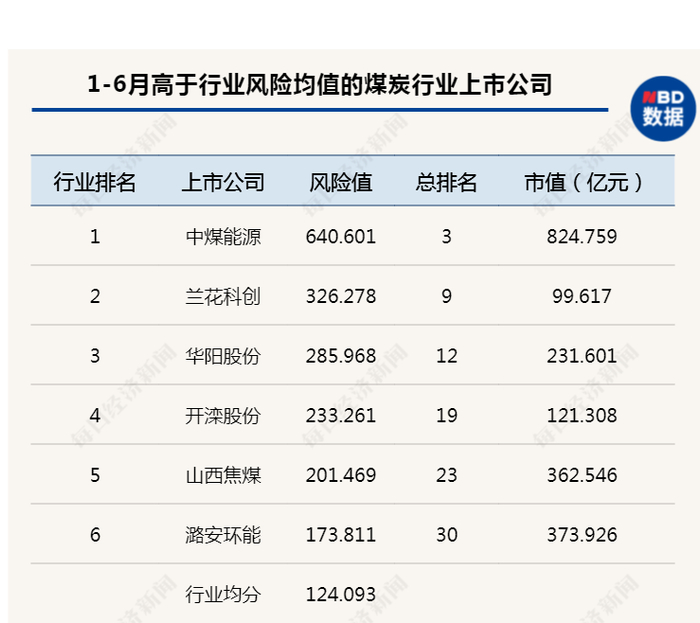Select industry rank 5 in 山西焦煤 row
Screen dimensions: 700x623
(x=95, y=475)
